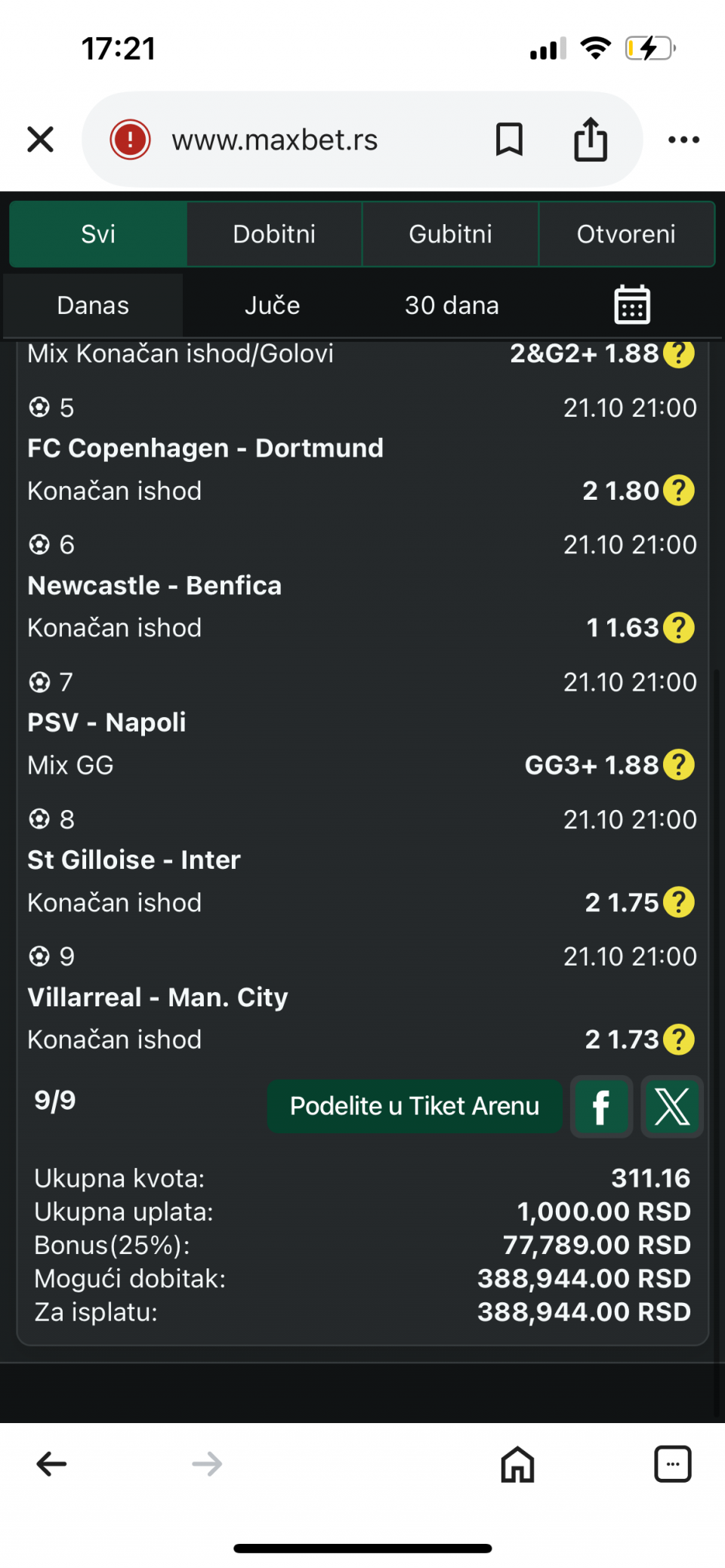Screen dimensions: 725x1568
Task: Show help for Newcastle - Benfica odds
Action: click(x=679, y=628)
